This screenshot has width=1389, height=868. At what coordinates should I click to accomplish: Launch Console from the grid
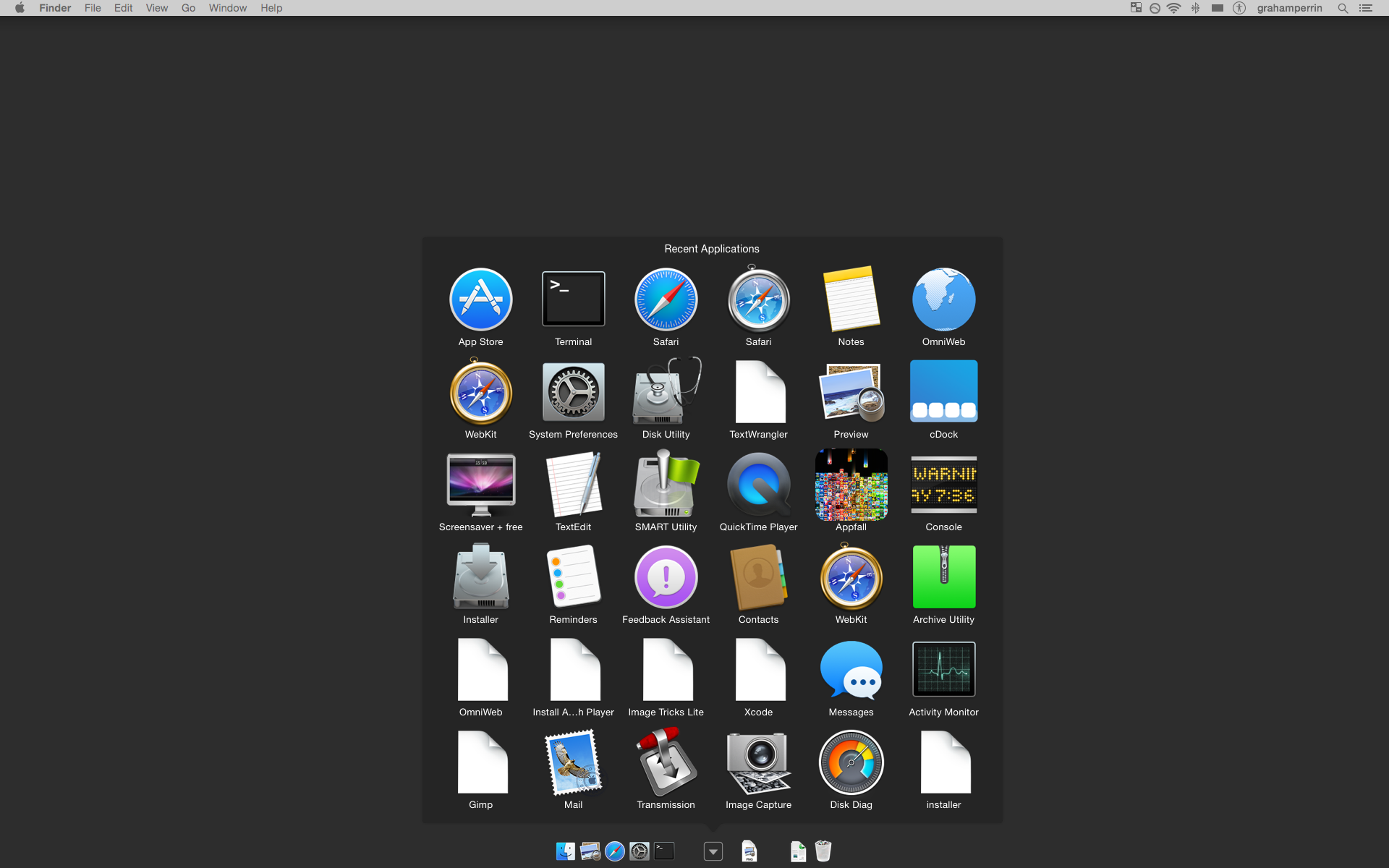[943, 485]
